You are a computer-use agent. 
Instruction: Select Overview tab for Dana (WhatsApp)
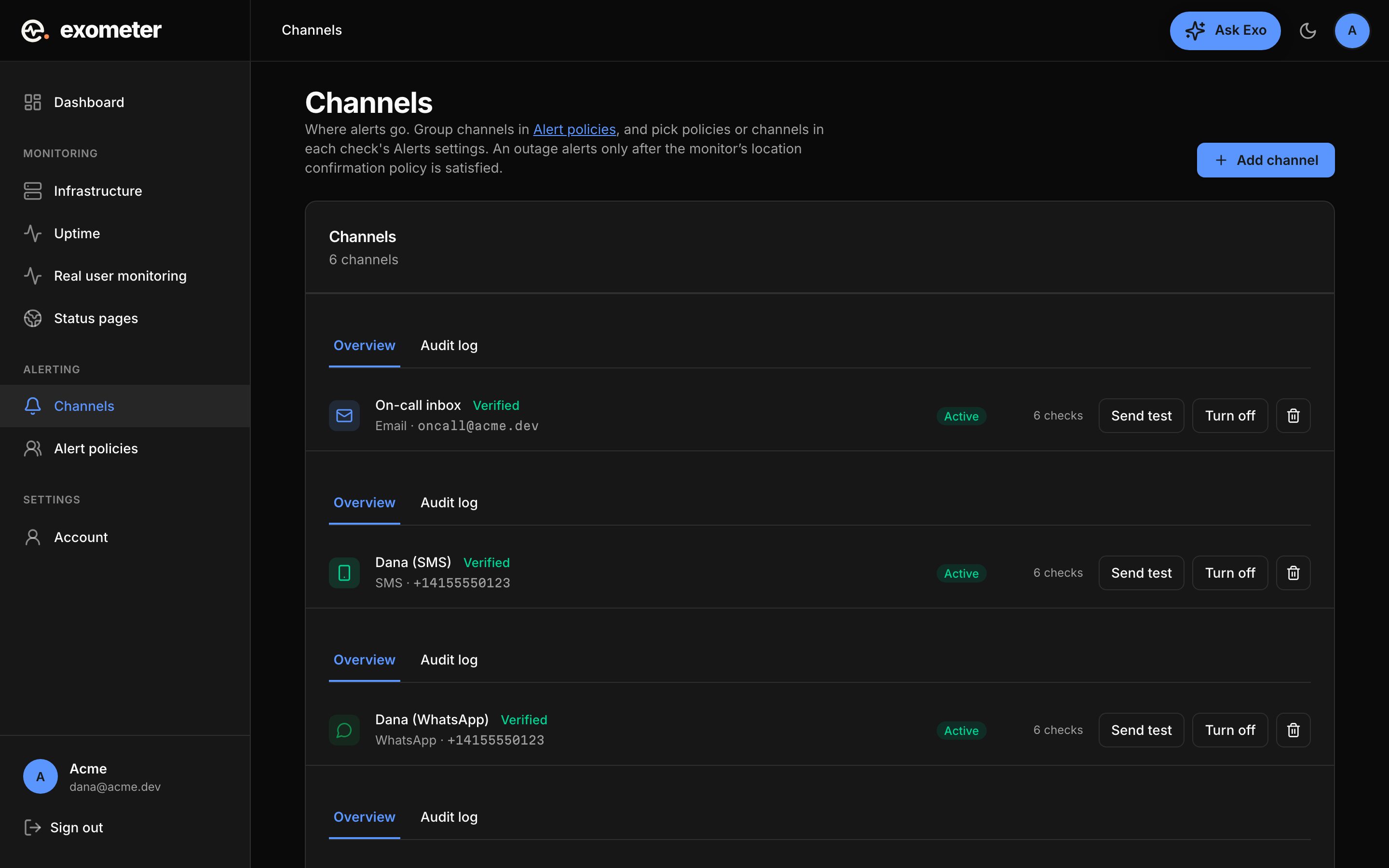tap(365, 660)
